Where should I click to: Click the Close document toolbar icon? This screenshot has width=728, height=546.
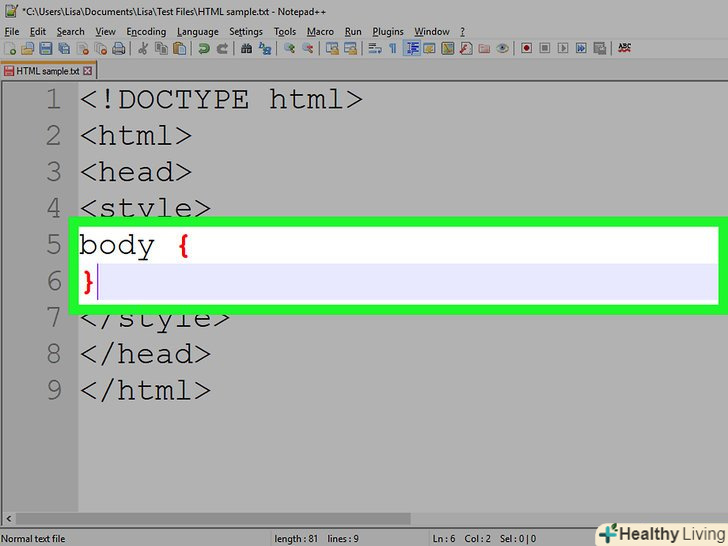(x=83, y=48)
